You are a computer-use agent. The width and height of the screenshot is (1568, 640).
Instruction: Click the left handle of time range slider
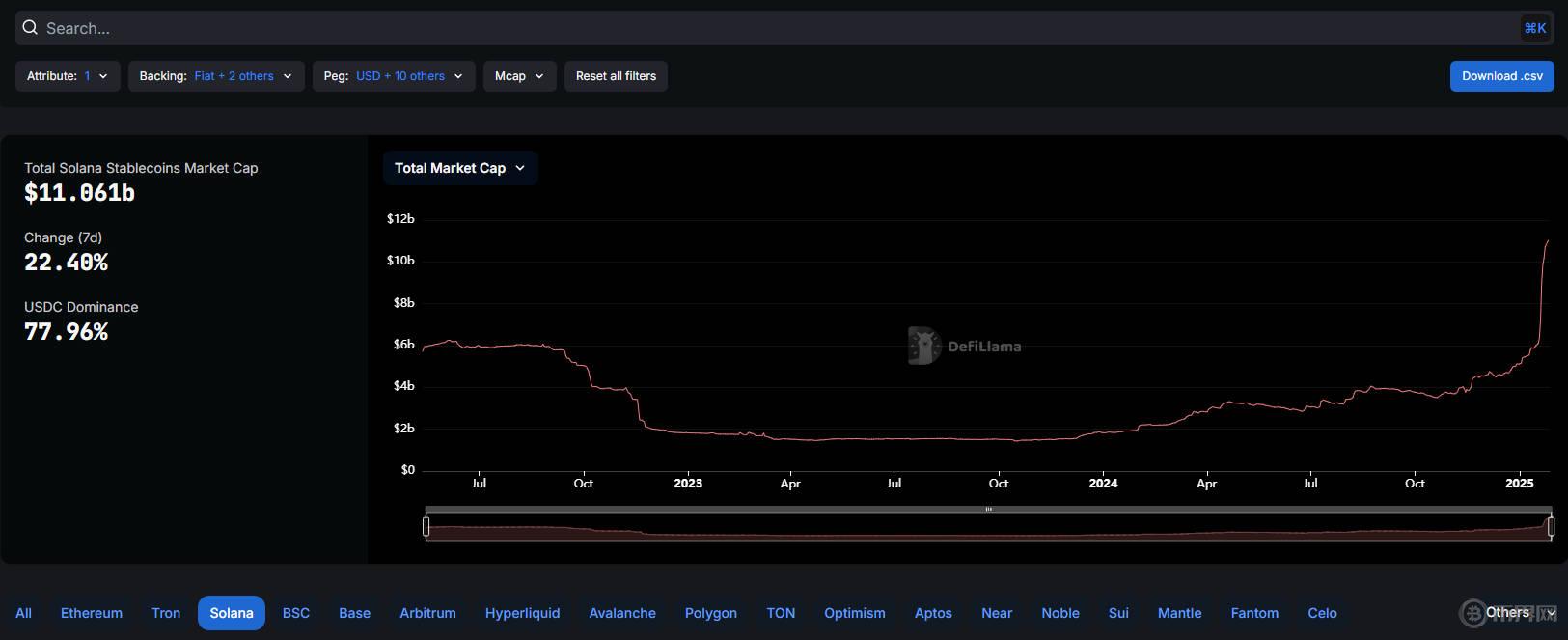coord(426,526)
